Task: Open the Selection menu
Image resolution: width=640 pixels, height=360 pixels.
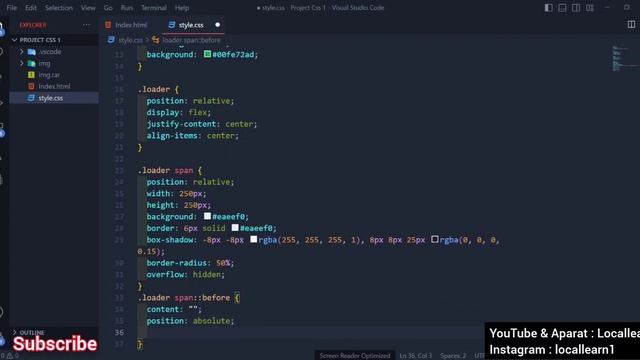Action: 58,8
